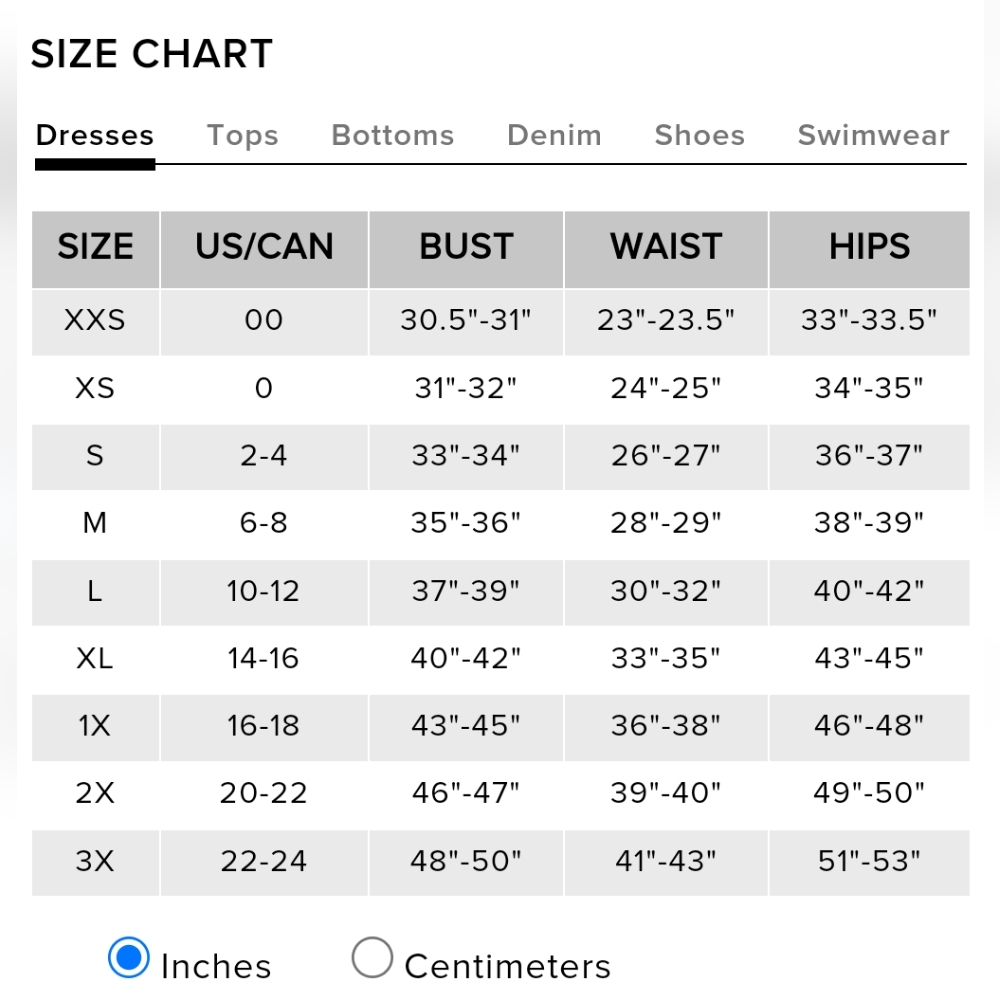Open the Swimwear tab
This screenshot has height=1000, width=1000.
click(873, 136)
